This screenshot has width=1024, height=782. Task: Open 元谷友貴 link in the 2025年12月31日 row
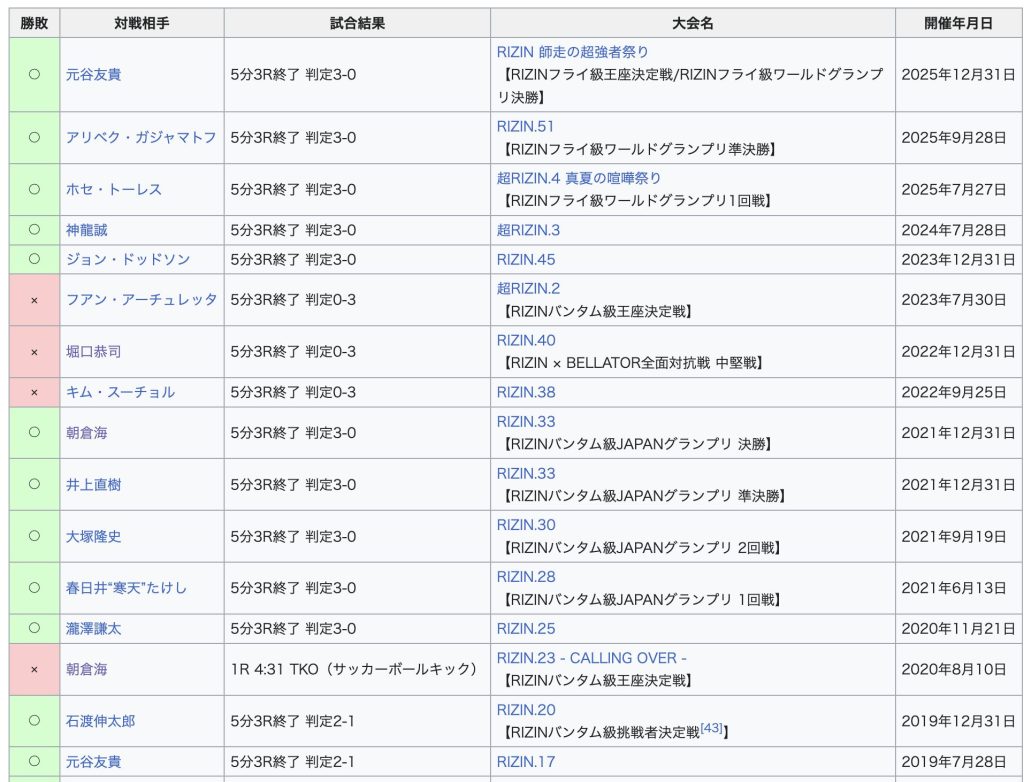tap(93, 74)
